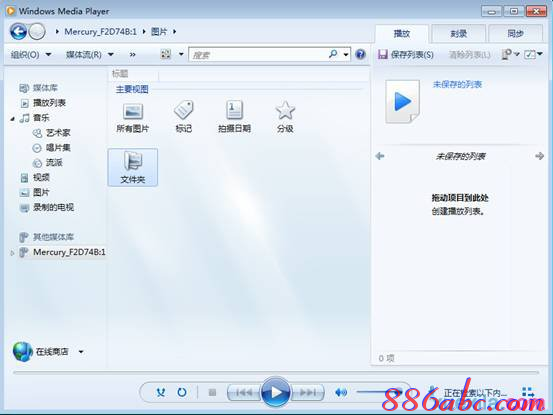The width and height of the screenshot is (553, 415).
Task: Go back with the blue back arrow
Action: tap(18, 32)
